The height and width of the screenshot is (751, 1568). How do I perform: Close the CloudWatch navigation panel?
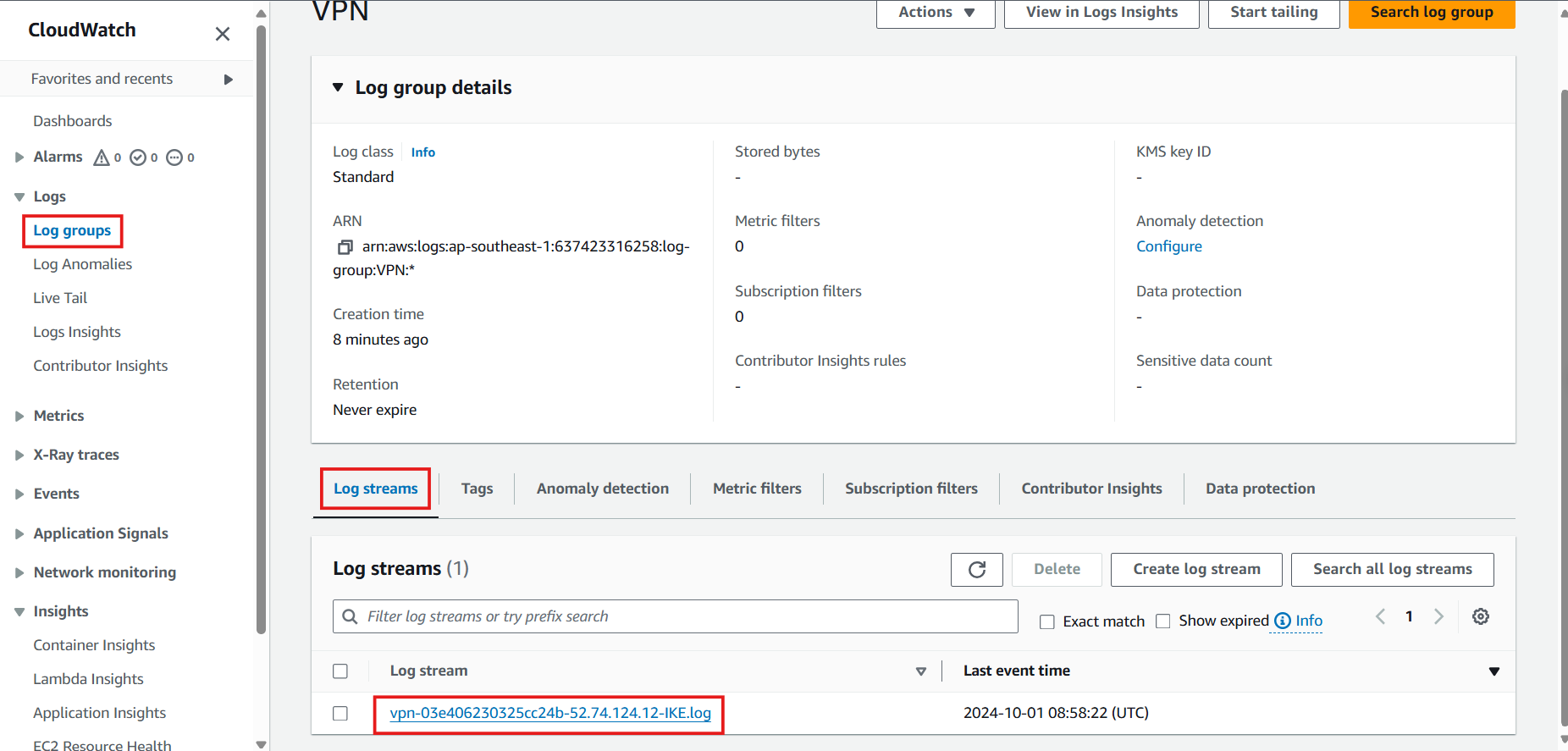click(223, 34)
